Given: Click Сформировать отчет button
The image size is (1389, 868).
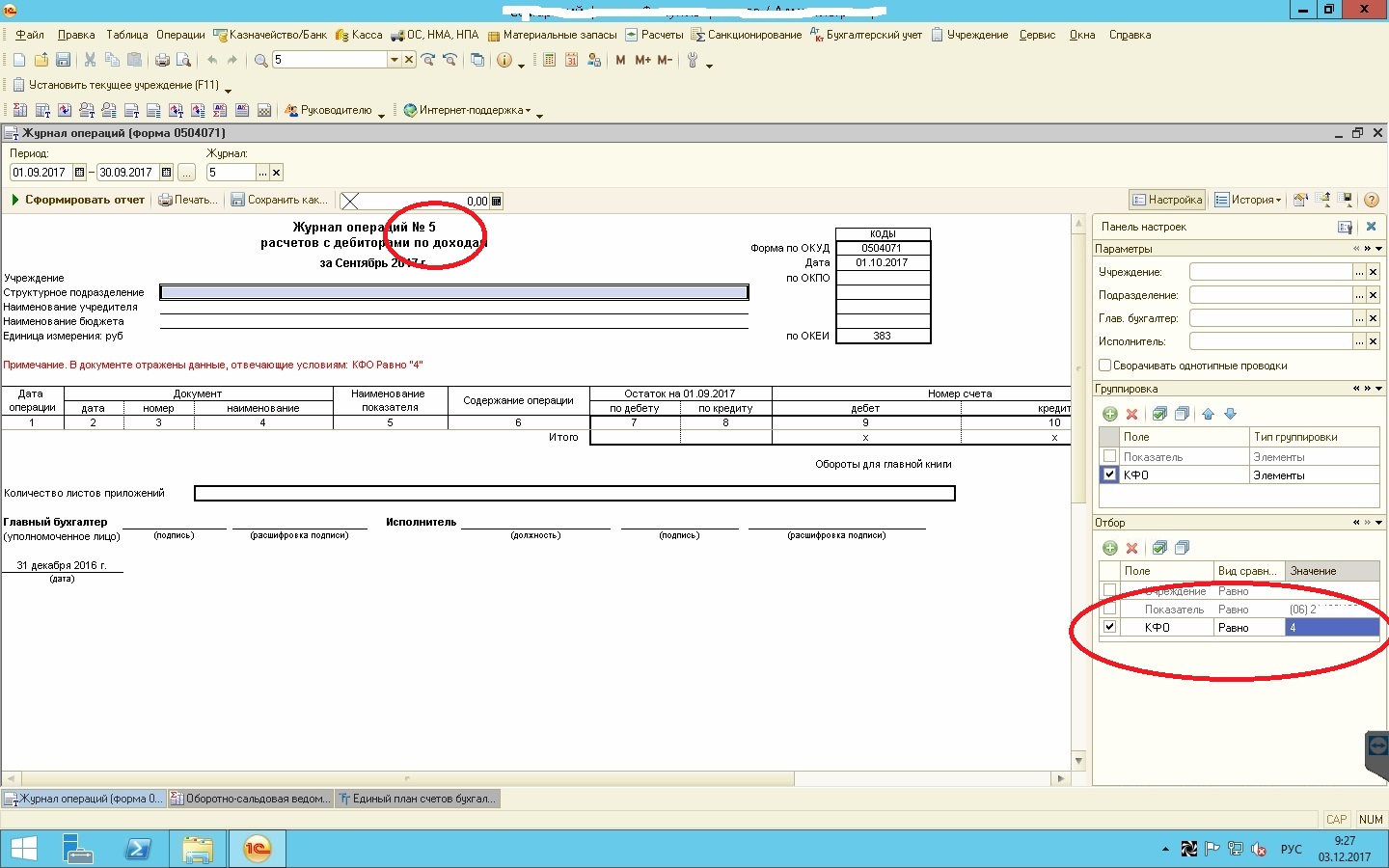Looking at the screenshot, I should [x=77, y=200].
